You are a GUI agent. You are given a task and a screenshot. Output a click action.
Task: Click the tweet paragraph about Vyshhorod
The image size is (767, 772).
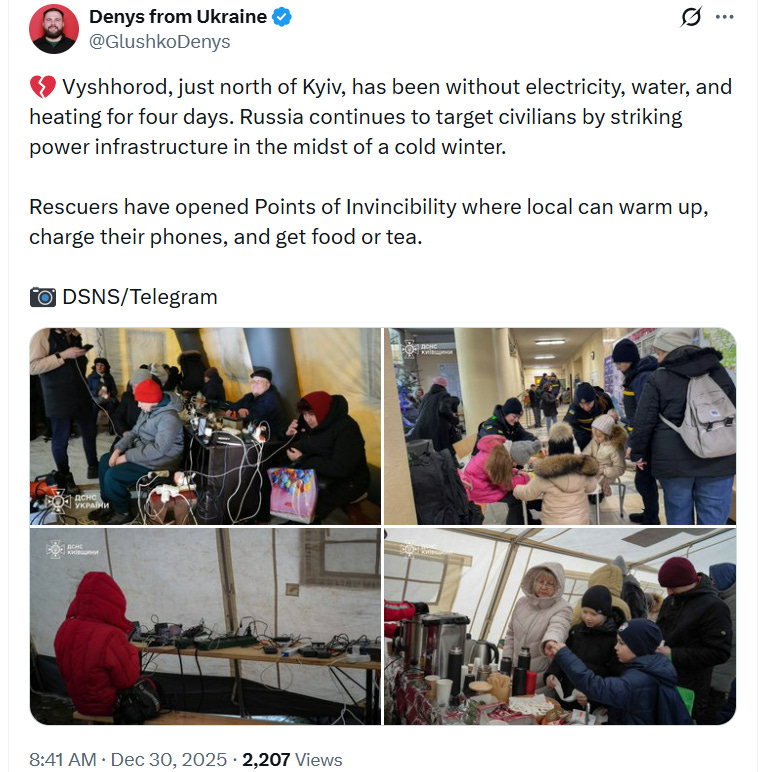tap(381, 117)
